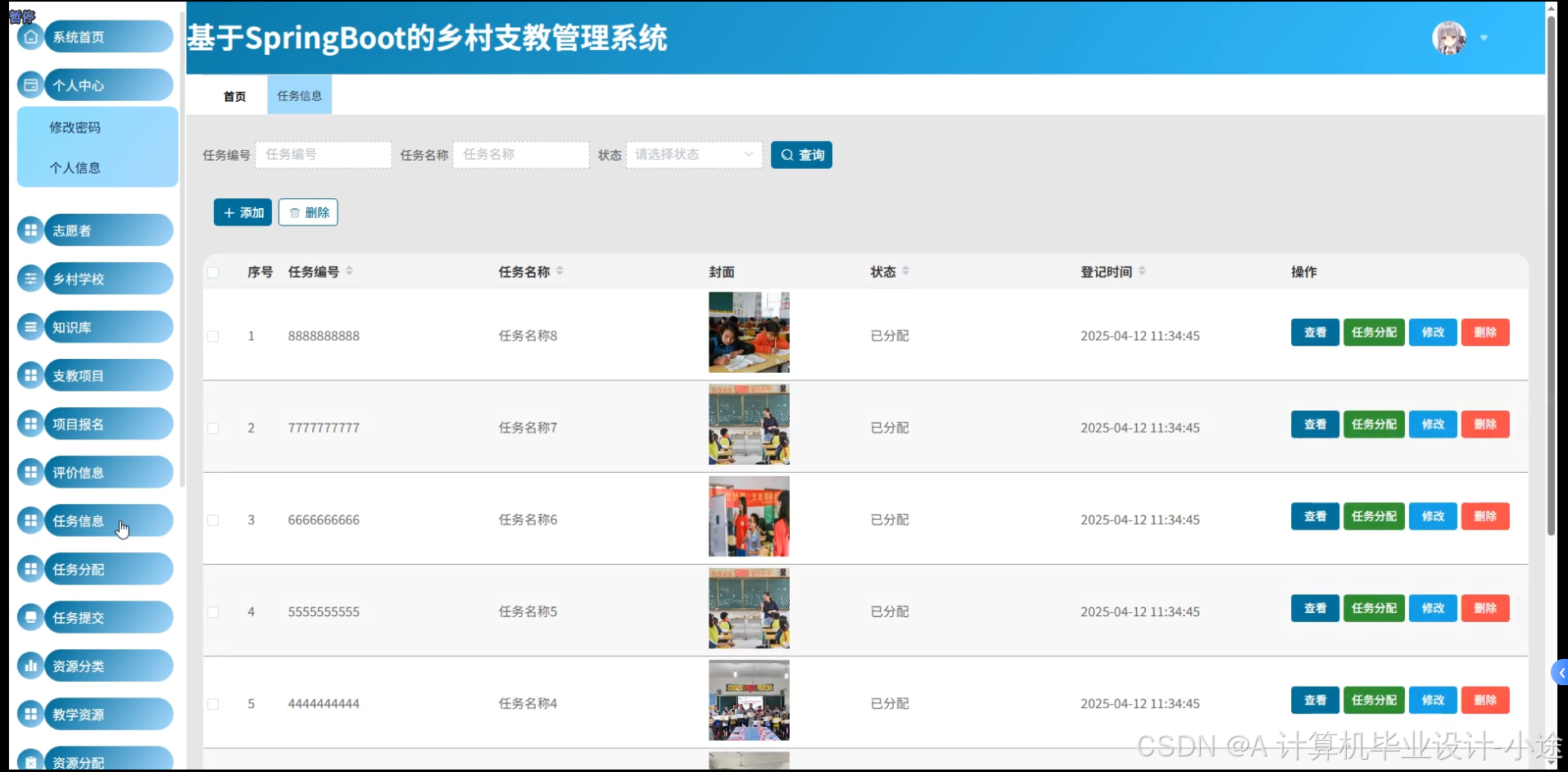Click the toolbar 删除 button

pyautogui.click(x=308, y=212)
